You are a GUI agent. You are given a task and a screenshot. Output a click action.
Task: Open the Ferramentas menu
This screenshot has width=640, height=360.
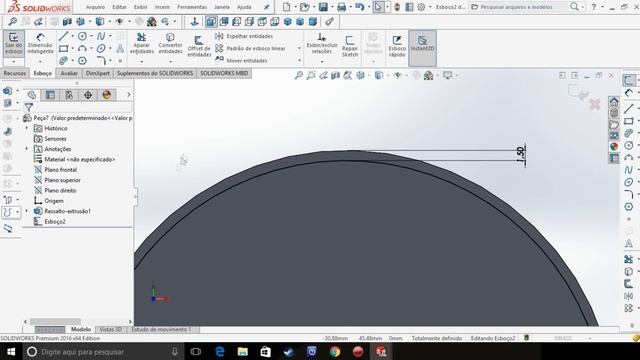click(x=192, y=7)
